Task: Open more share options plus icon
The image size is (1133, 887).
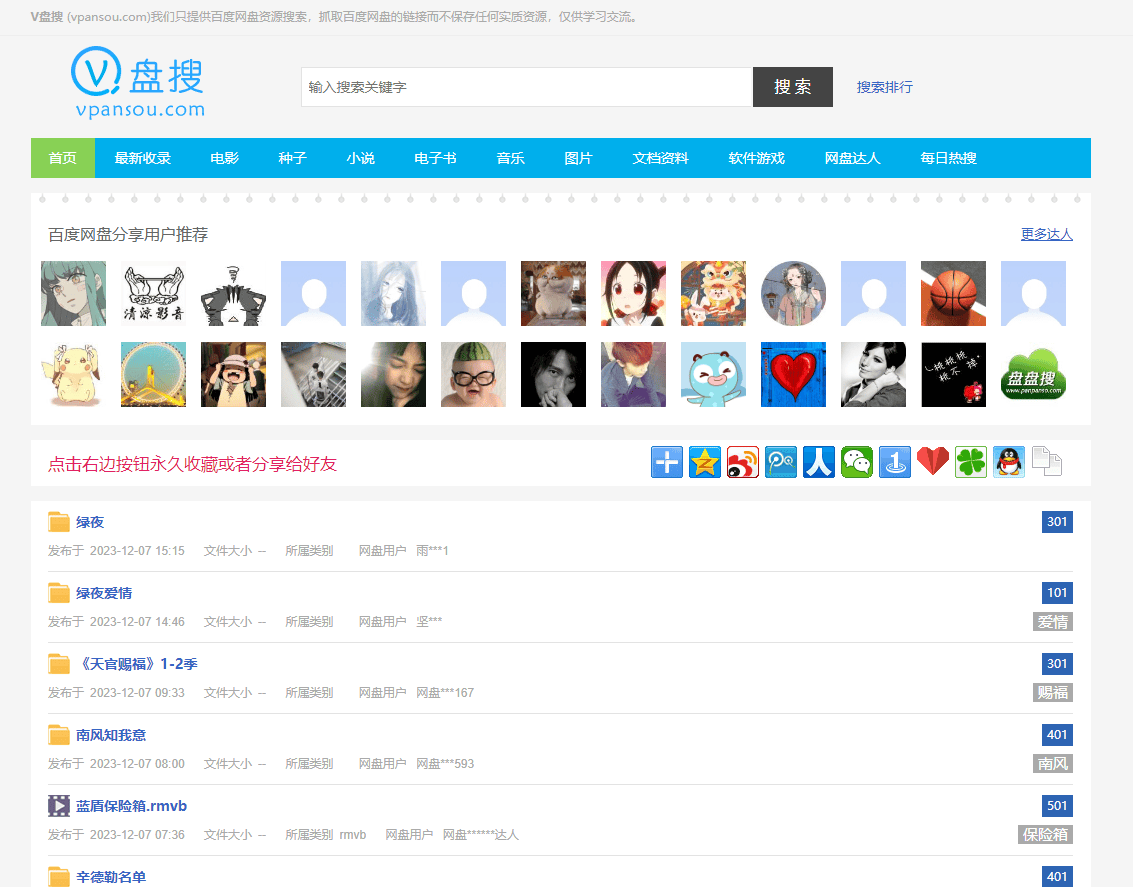Action: [667, 462]
